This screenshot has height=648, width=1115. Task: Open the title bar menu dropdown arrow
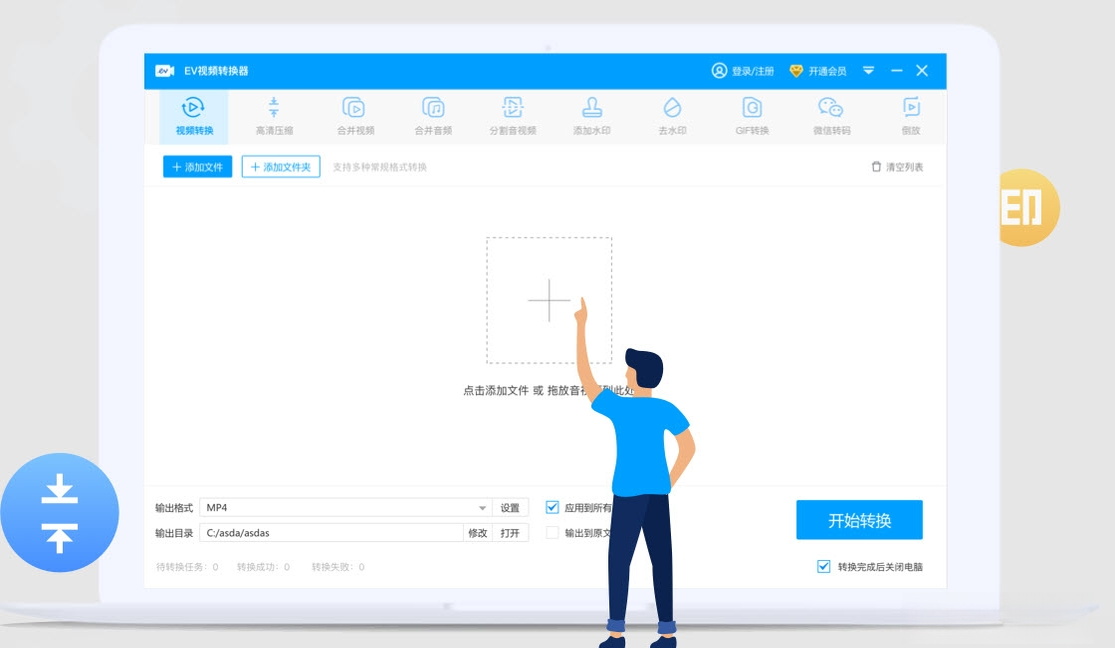tap(868, 70)
